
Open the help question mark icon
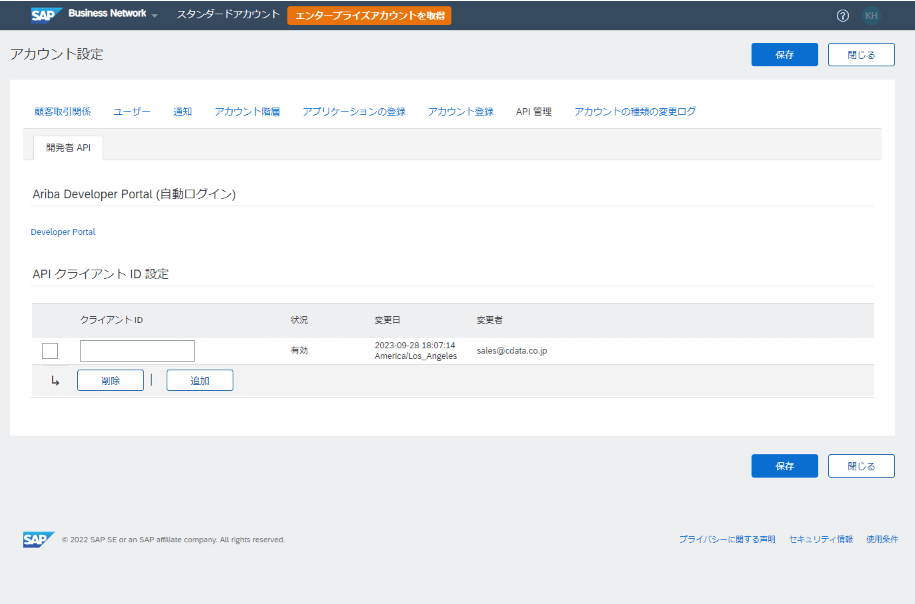coord(842,16)
